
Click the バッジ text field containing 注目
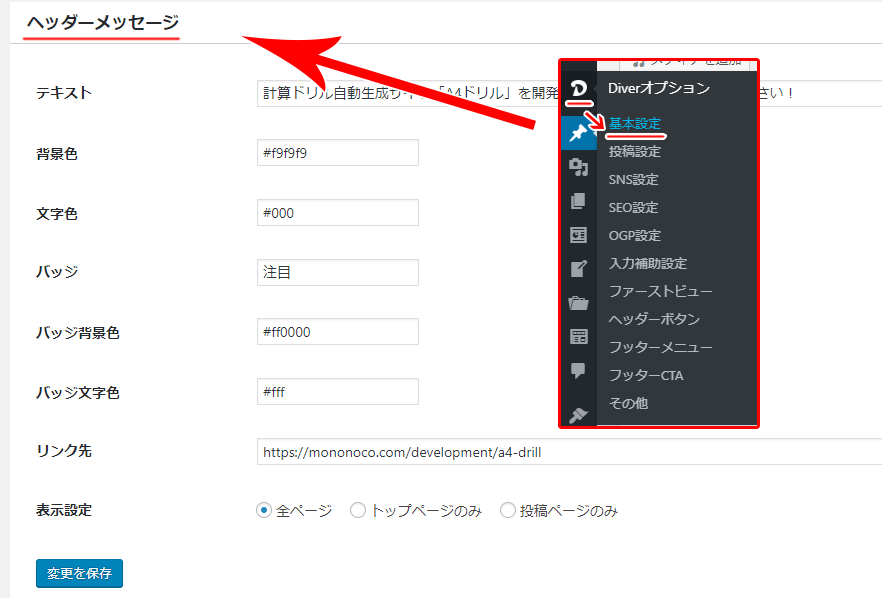click(337, 272)
